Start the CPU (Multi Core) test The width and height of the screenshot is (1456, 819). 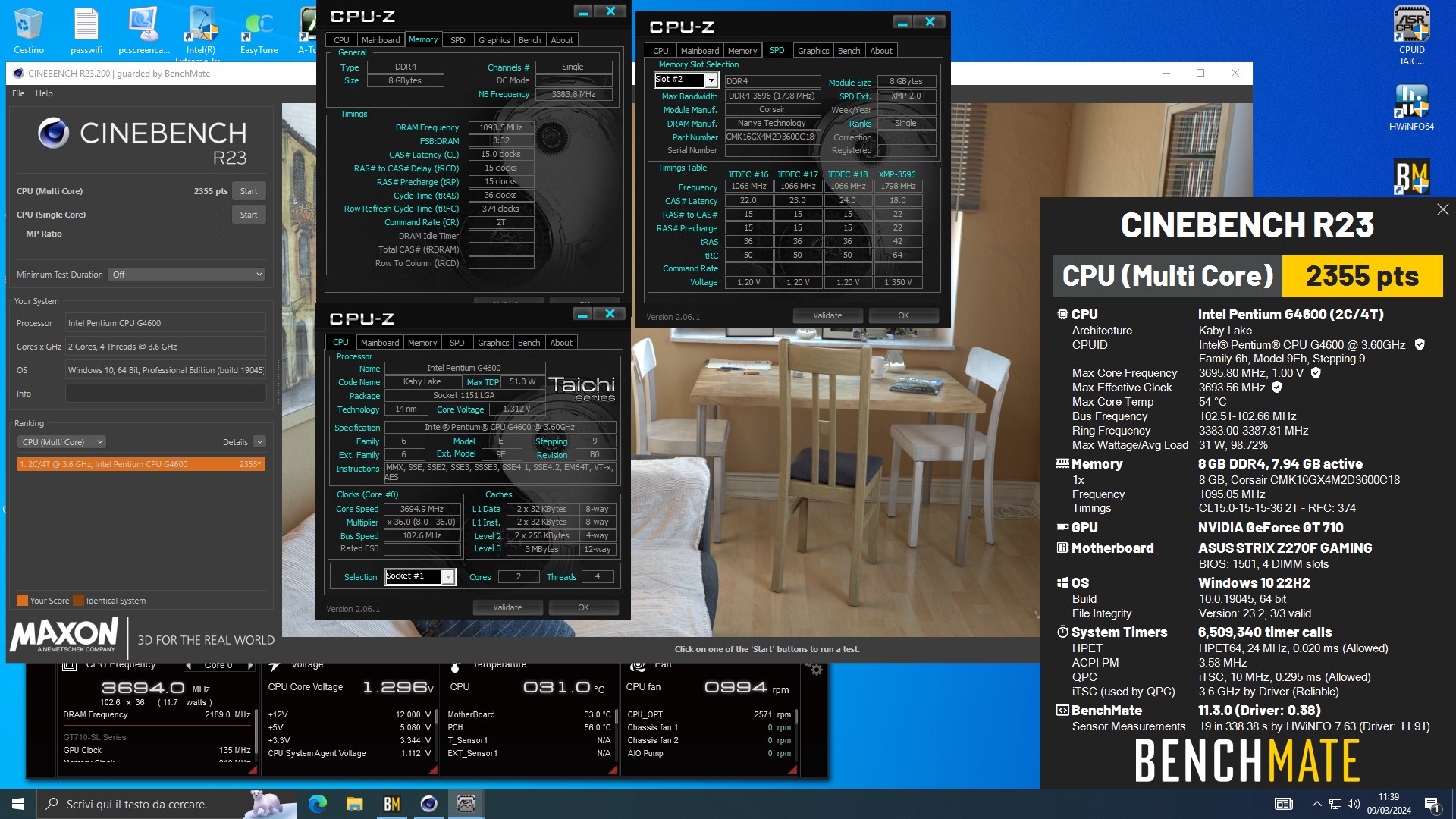pyautogui.click(x=249, y=191)
